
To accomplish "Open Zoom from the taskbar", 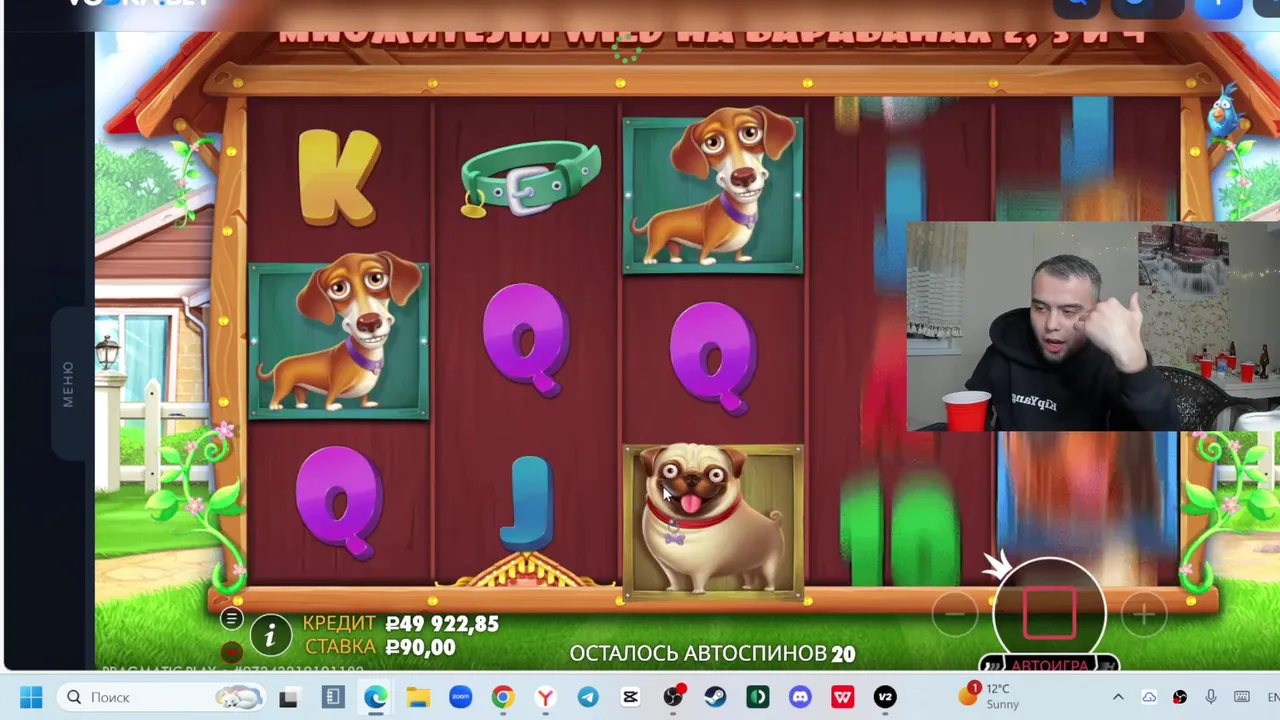I will [460, 697].
